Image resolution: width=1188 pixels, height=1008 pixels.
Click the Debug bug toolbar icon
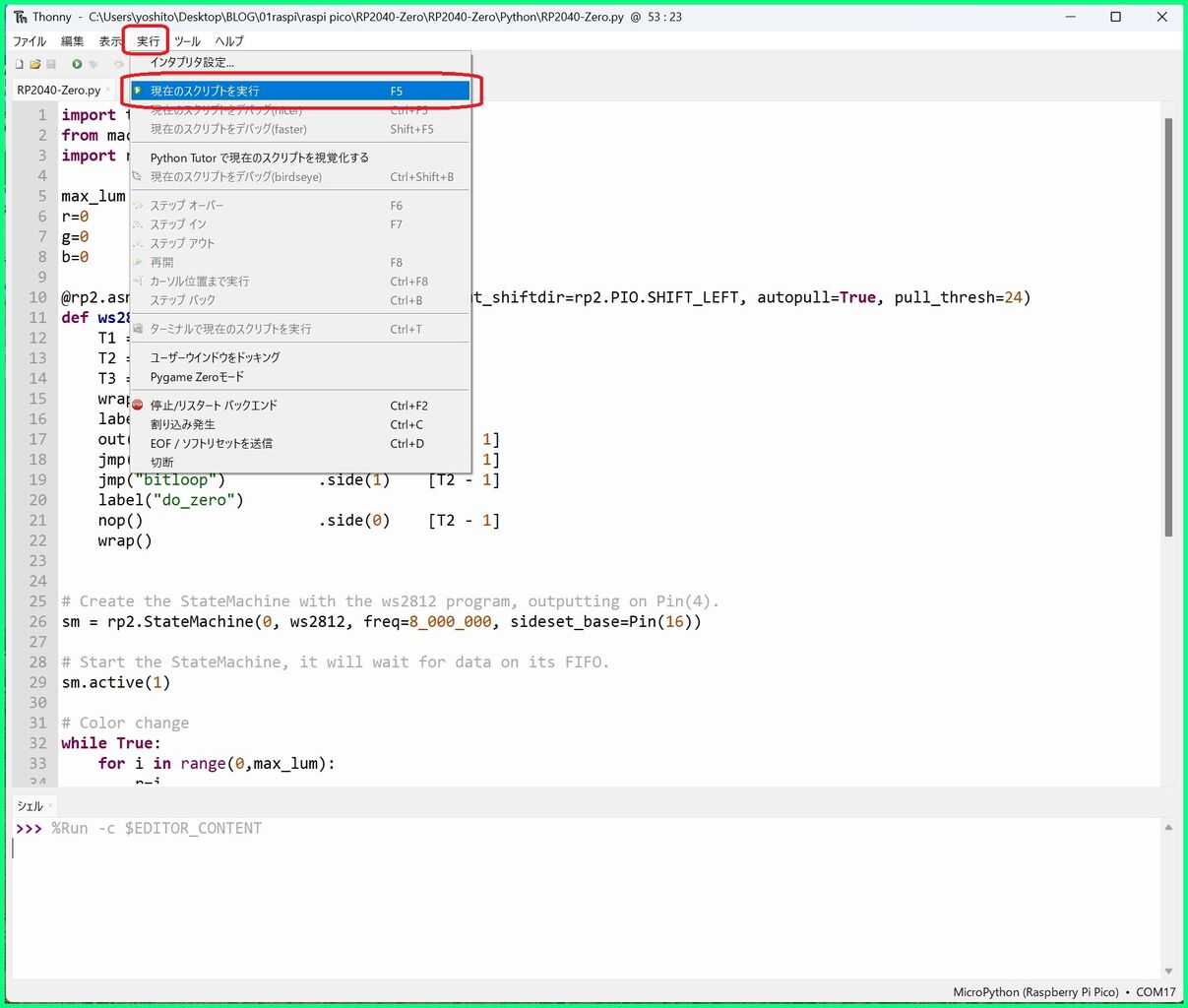click(x=94, y=64)
